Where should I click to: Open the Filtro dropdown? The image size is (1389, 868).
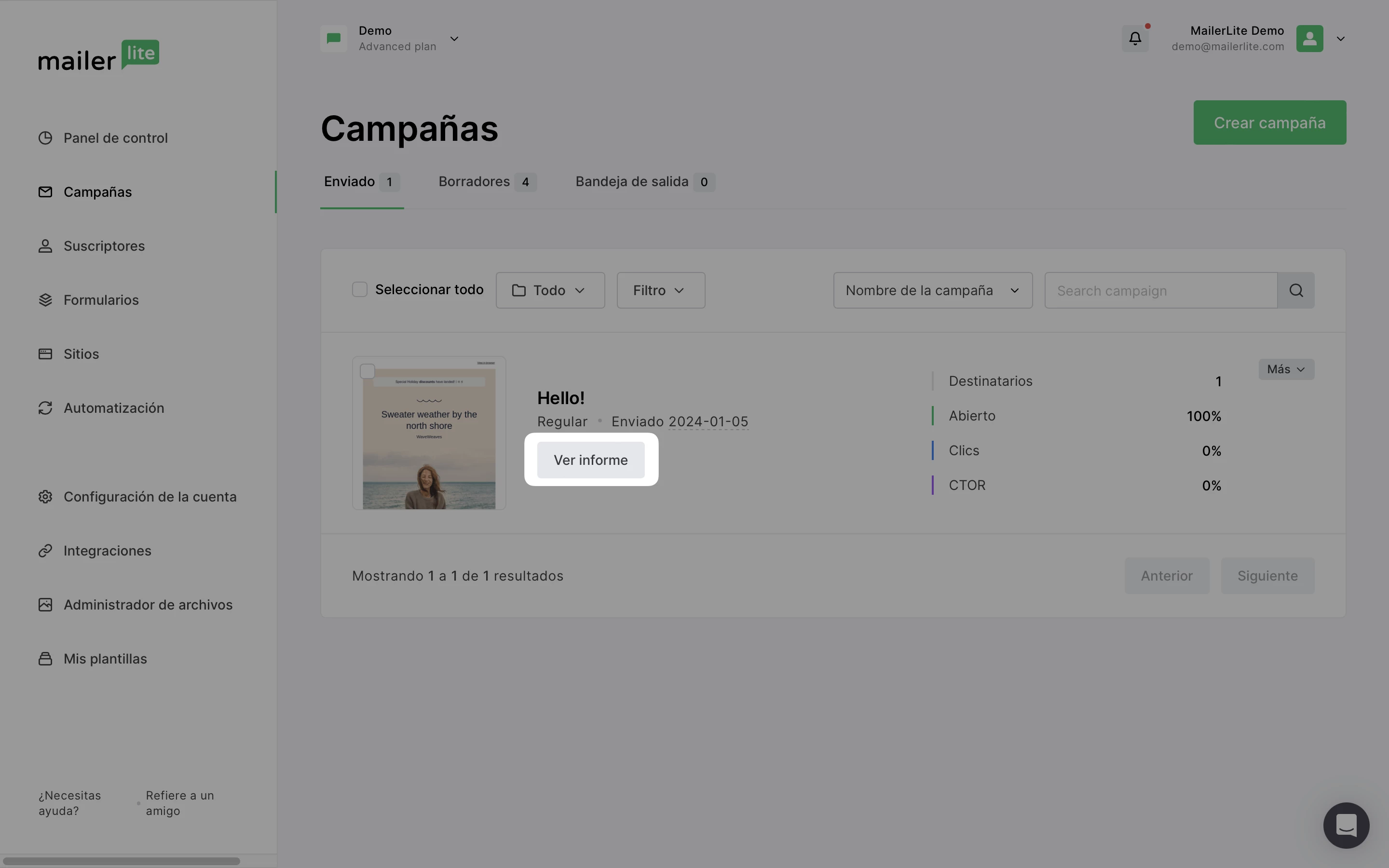(660, 290)
